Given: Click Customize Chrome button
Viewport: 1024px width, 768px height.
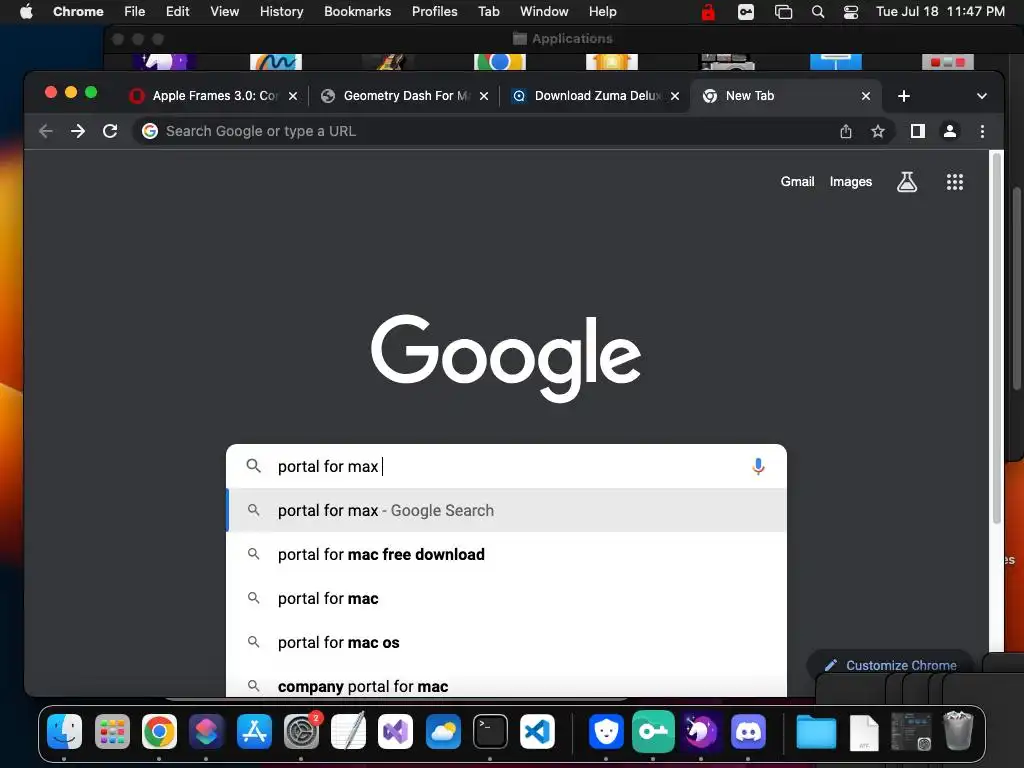Looking at the screenshot, I should pyautogui.click(x=891, y=665).
